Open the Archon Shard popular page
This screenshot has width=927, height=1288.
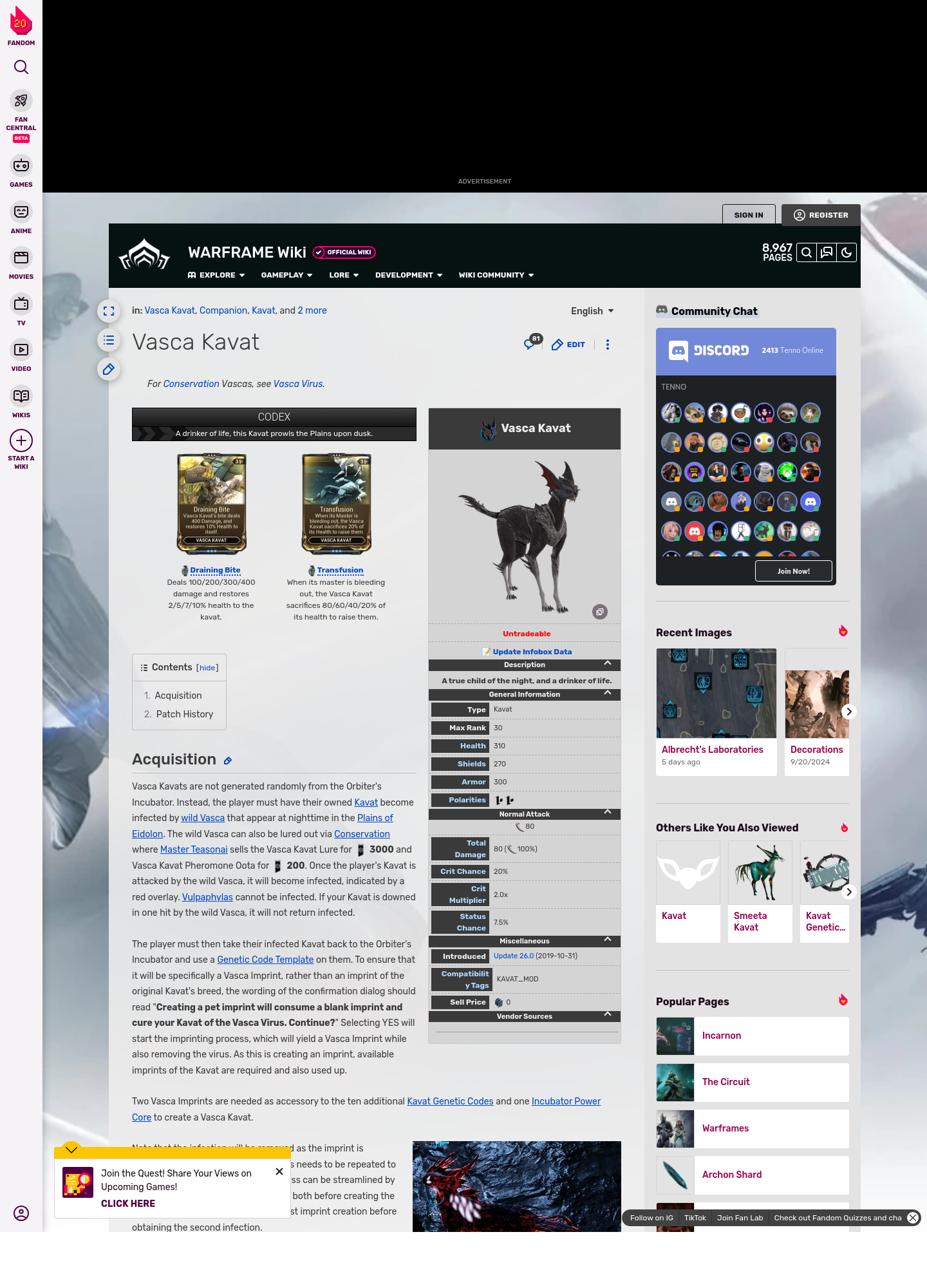point(753,1175)
